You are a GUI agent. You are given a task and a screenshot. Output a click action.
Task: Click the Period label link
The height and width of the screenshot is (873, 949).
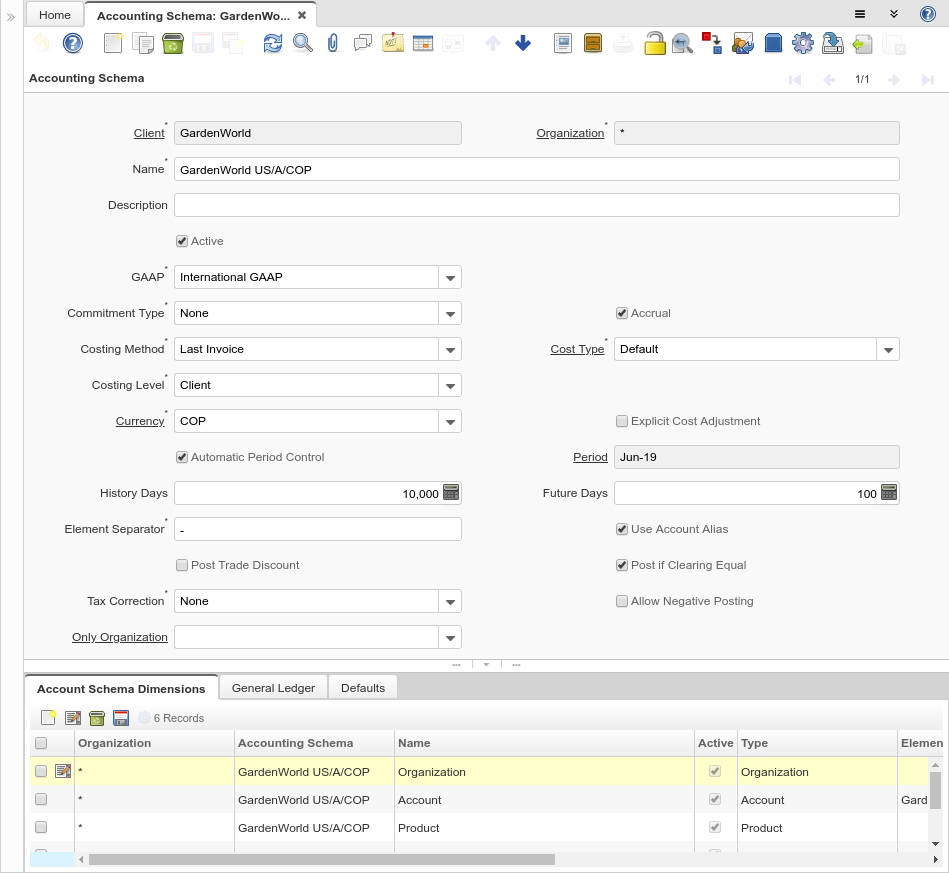[x=590, y=457]
